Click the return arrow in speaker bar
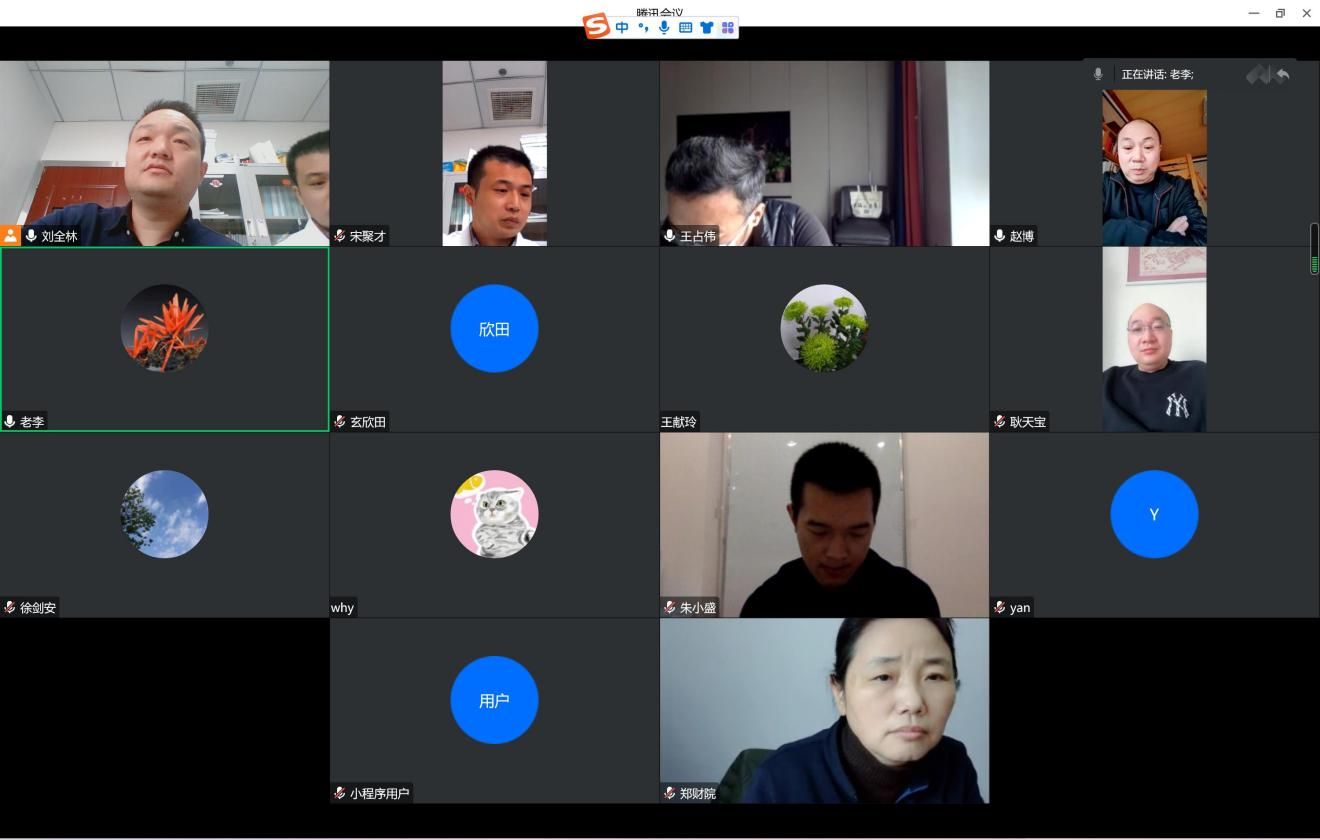This screenshot has width=1320, height=840. [x=1283, y=75]
